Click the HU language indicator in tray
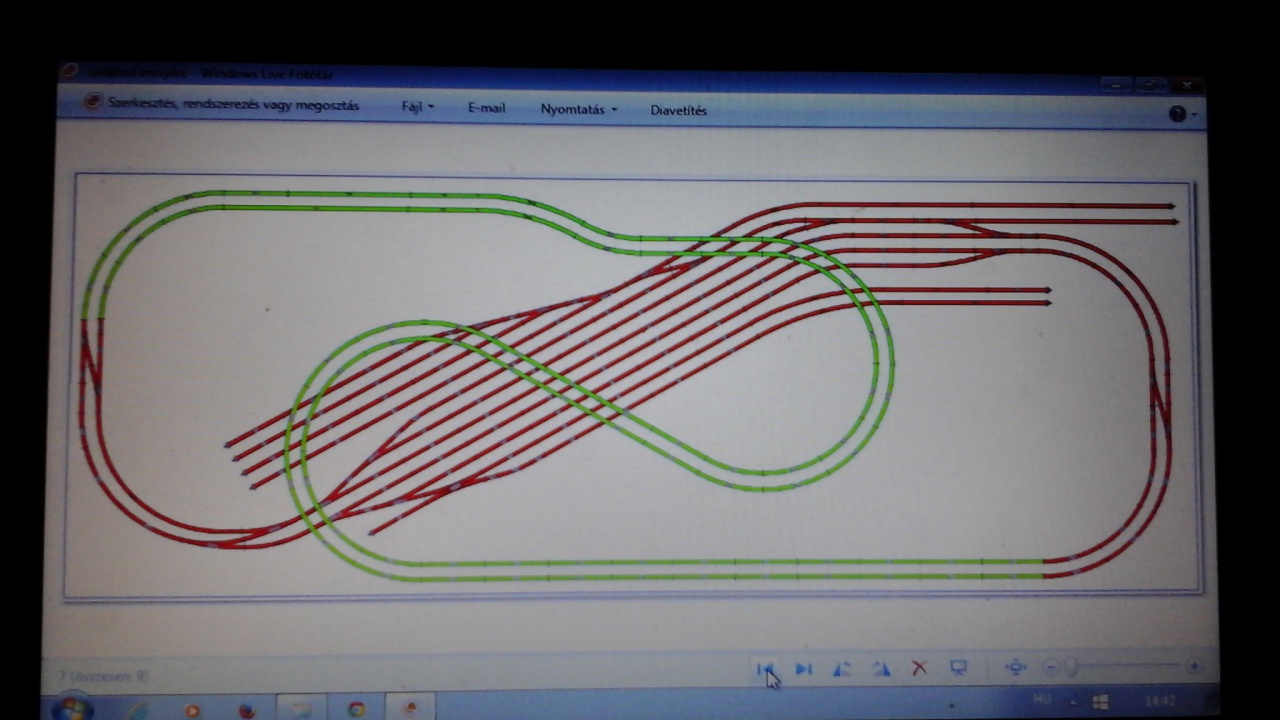The width and height of the screenshot is (1280, 720). pyautogui.click(x=1043, y=700)
